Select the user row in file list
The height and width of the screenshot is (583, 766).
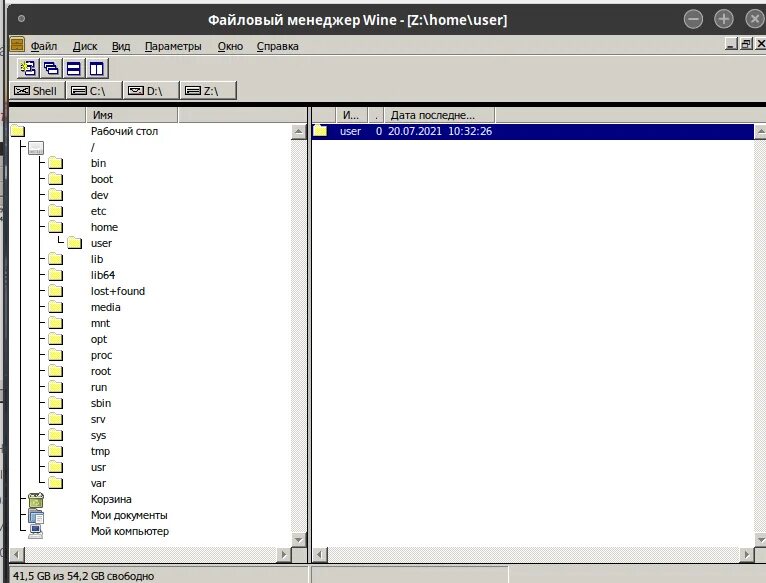(532, 131)
